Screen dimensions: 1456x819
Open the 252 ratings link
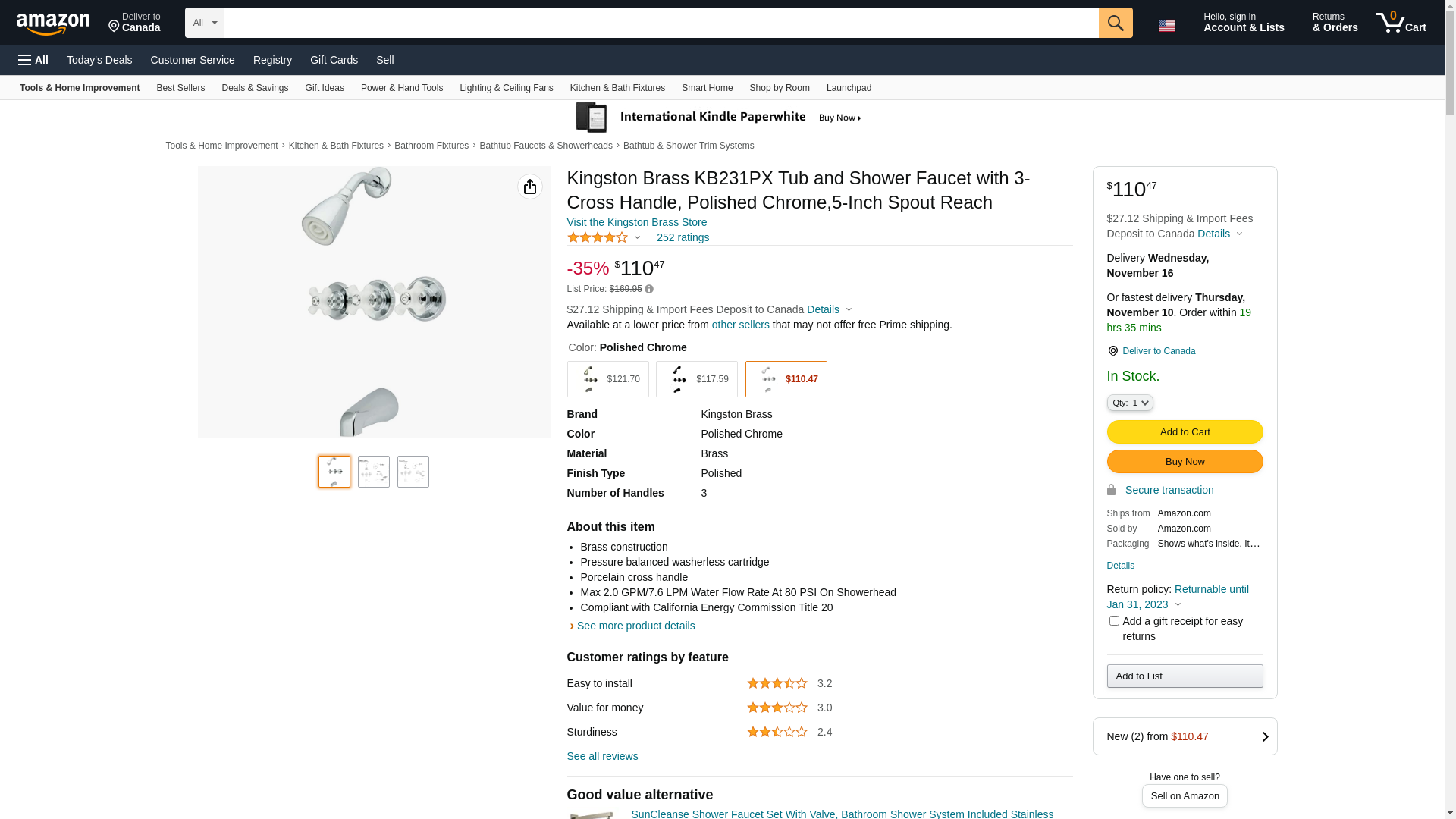coord(682,237)
